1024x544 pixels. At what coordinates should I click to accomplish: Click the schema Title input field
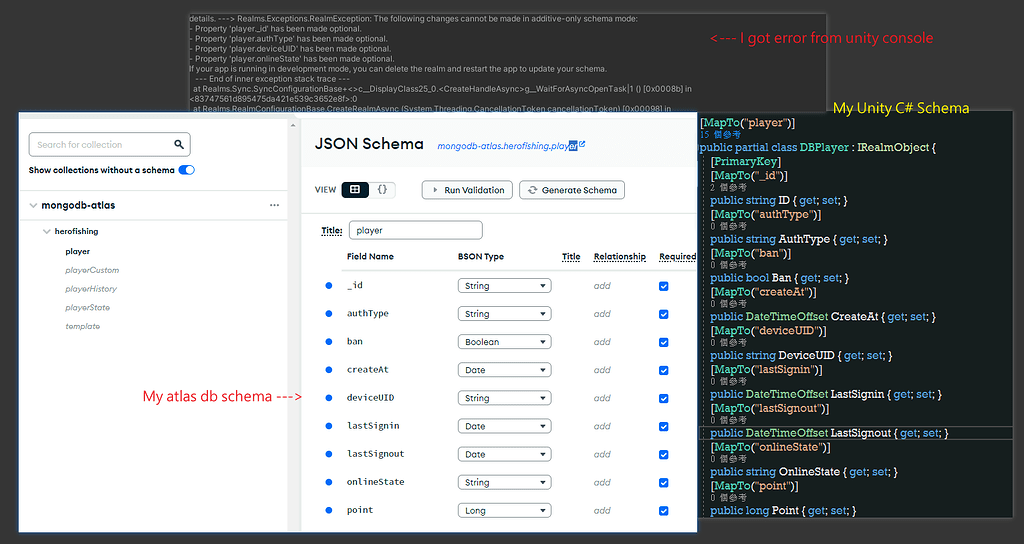(415, 230)
